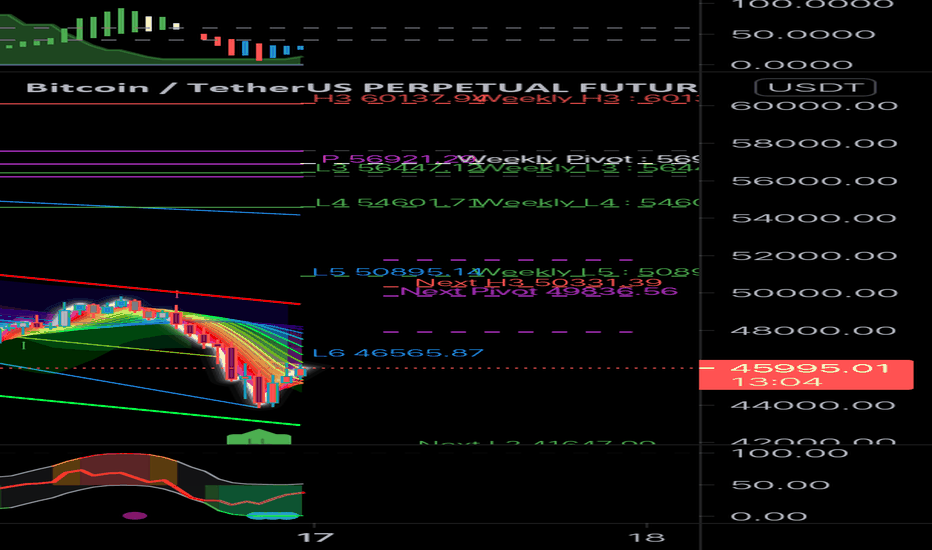Screen dimensions: 932x550
Task: Click the 60000.00 price axis label
Action: point(814,106)
